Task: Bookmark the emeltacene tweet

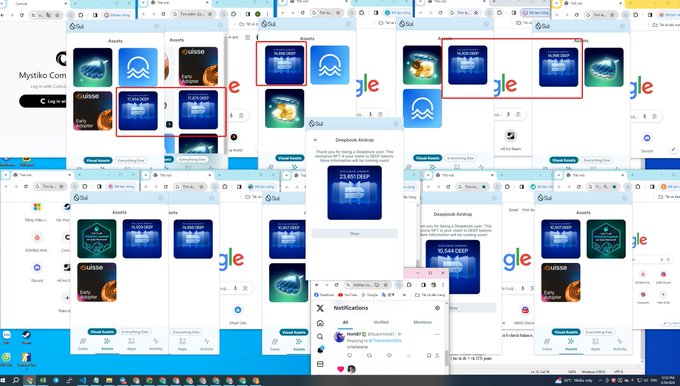Action: click(428, 355)
